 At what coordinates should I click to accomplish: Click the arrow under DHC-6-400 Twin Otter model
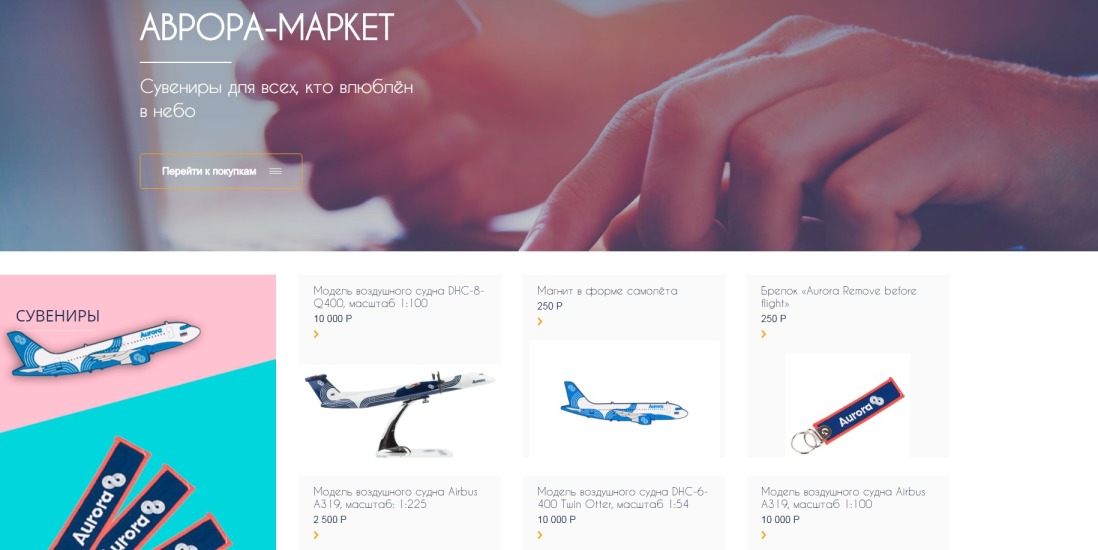[540, 535]
